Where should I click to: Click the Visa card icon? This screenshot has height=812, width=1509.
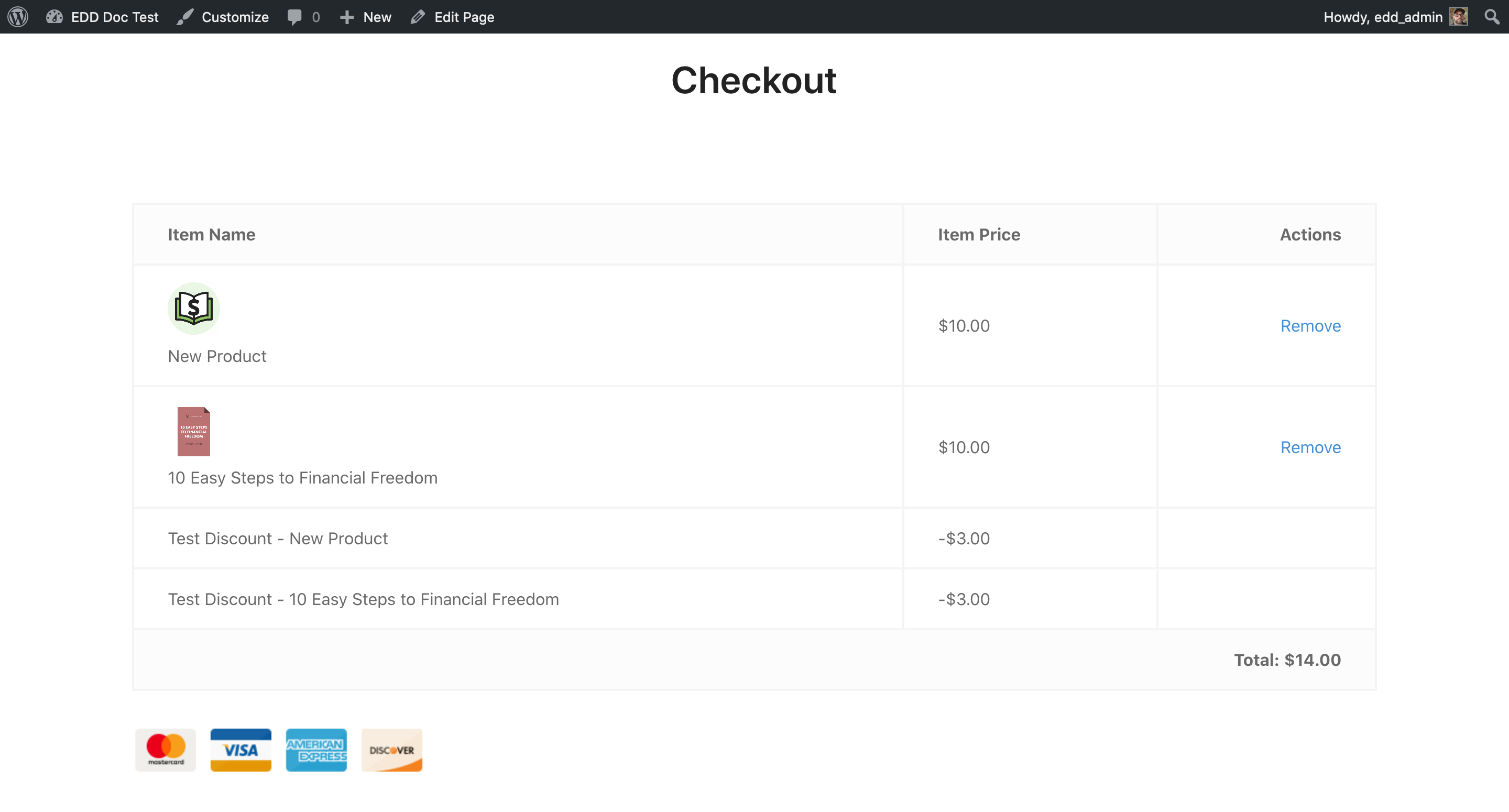(x=241, y=750)
